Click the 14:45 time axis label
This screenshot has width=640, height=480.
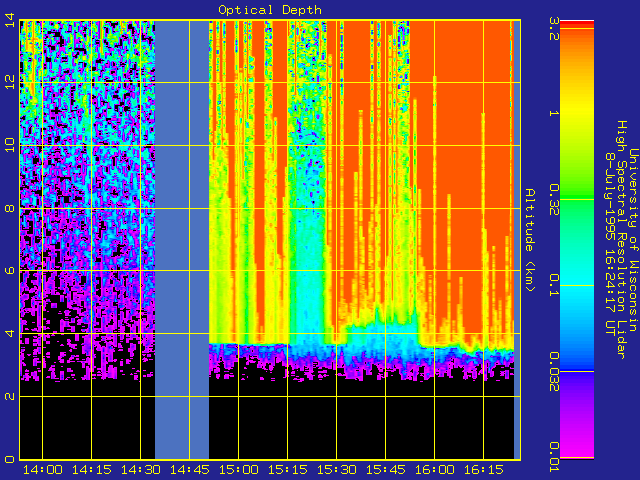point(190,470)
